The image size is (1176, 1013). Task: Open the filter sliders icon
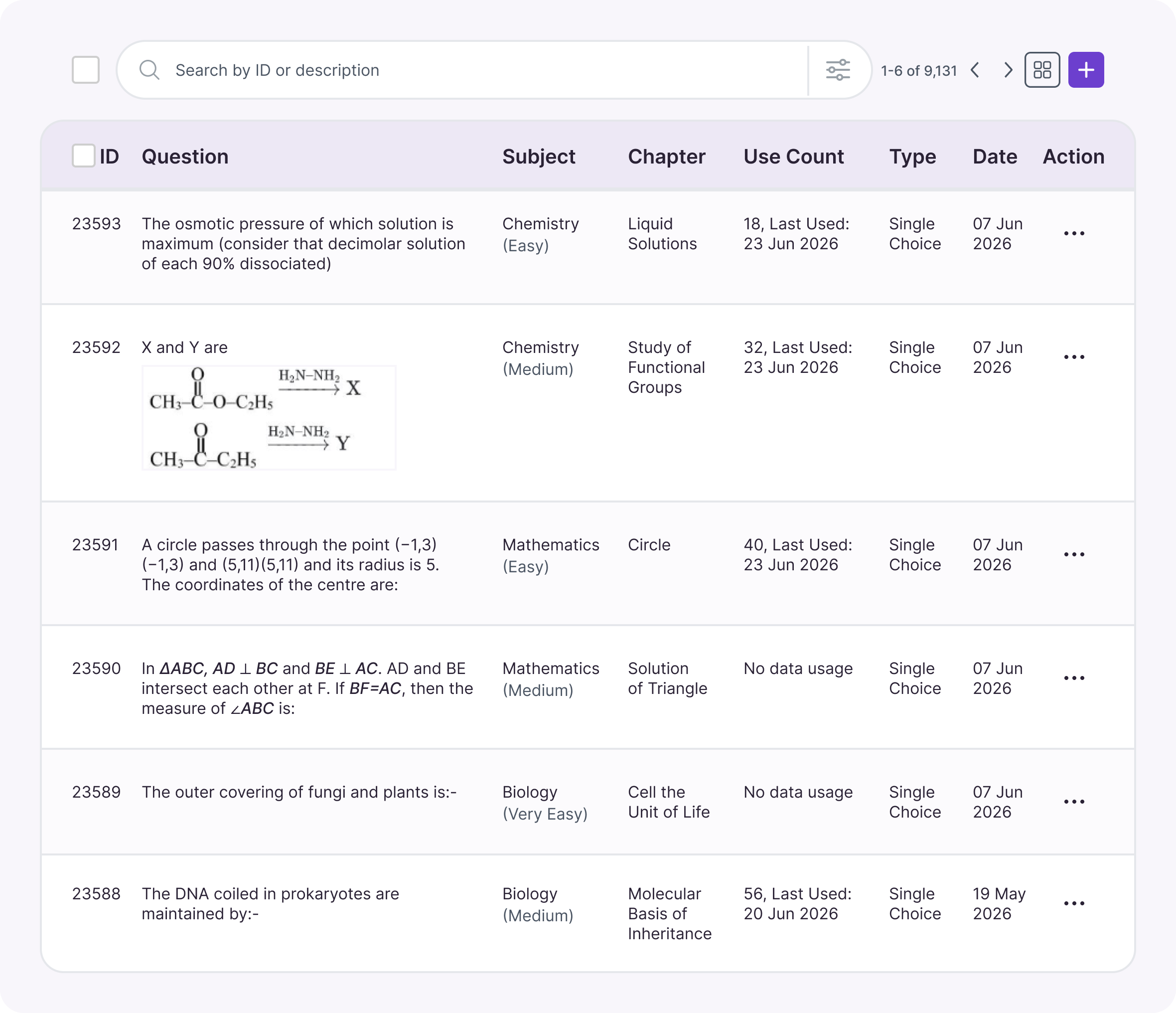(x=838, y=70)
